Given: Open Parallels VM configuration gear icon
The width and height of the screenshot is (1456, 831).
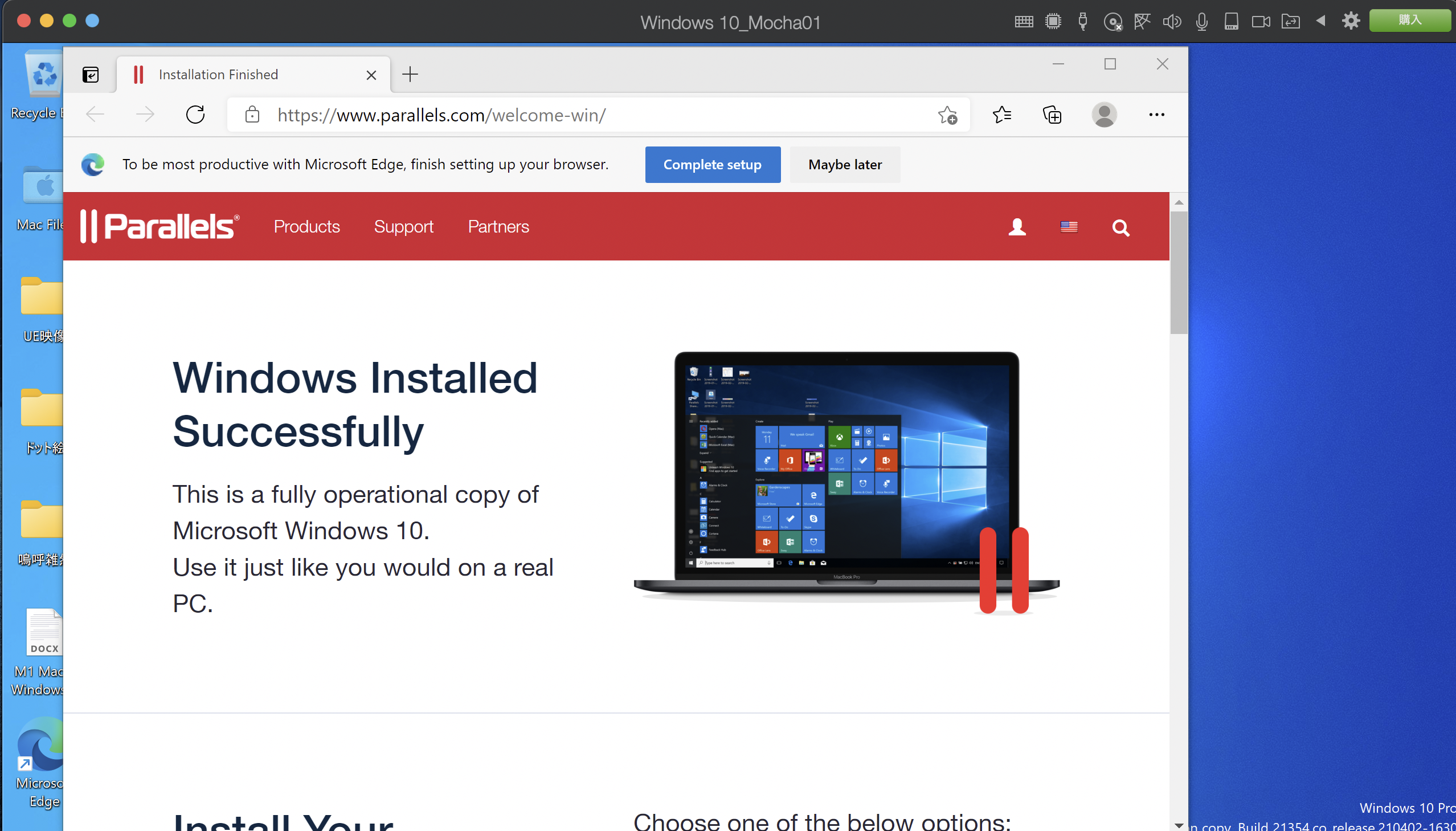Looking at the screenshot, I should point(1351,21).
